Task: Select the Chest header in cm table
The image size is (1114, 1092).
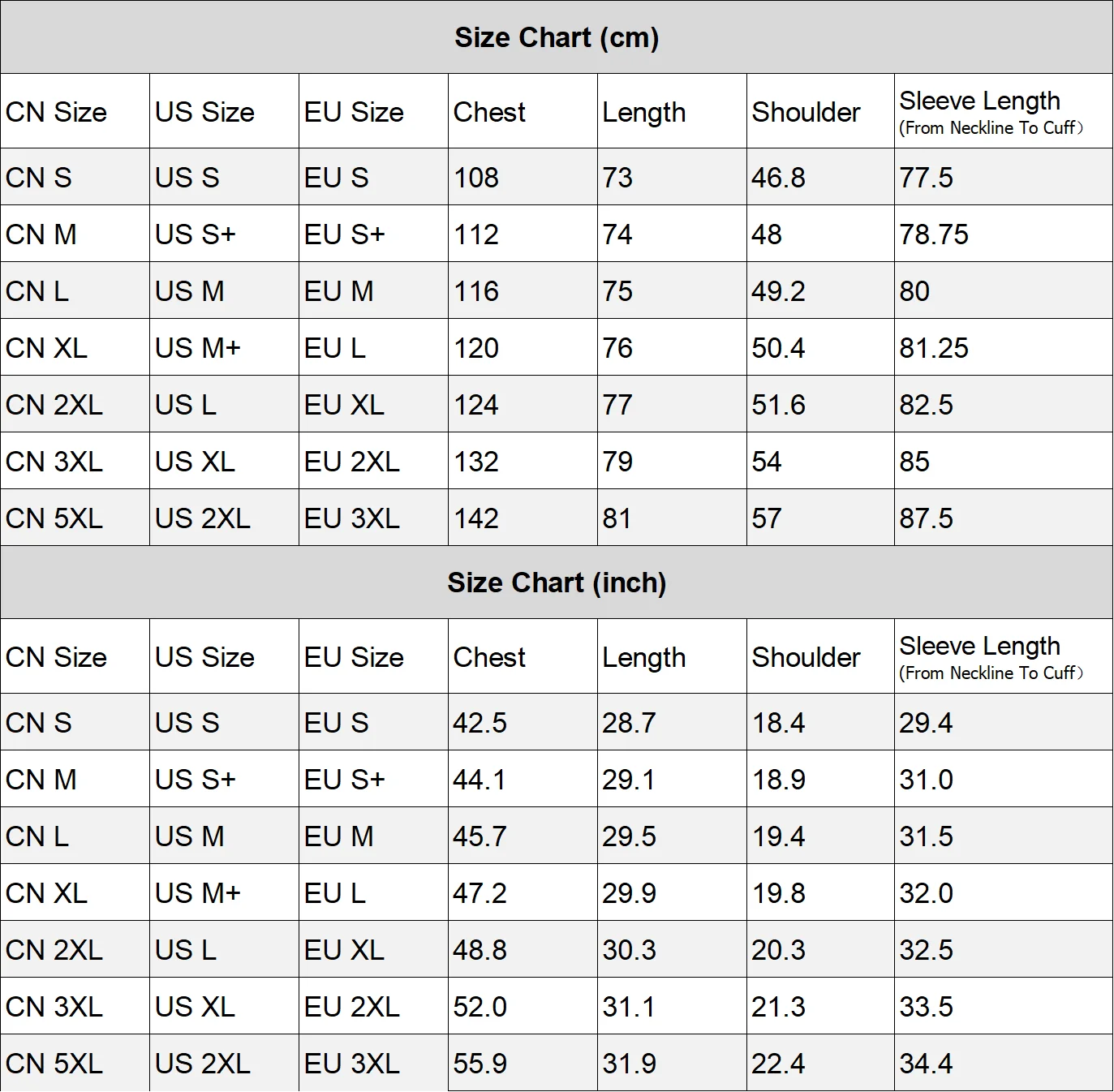Action: tap(489, 112)
